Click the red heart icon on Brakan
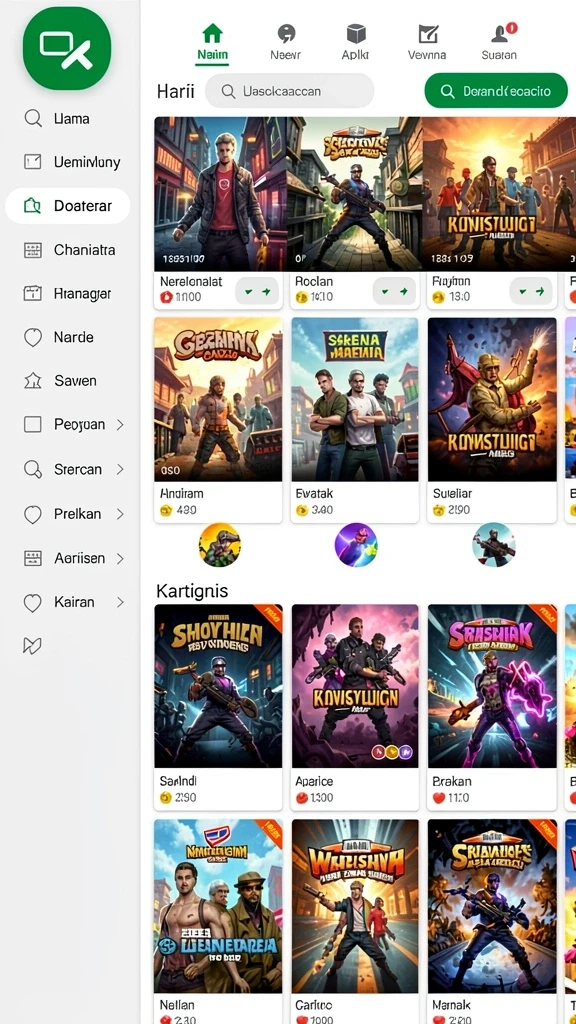The image size is (576, 1024). [438, 797]
